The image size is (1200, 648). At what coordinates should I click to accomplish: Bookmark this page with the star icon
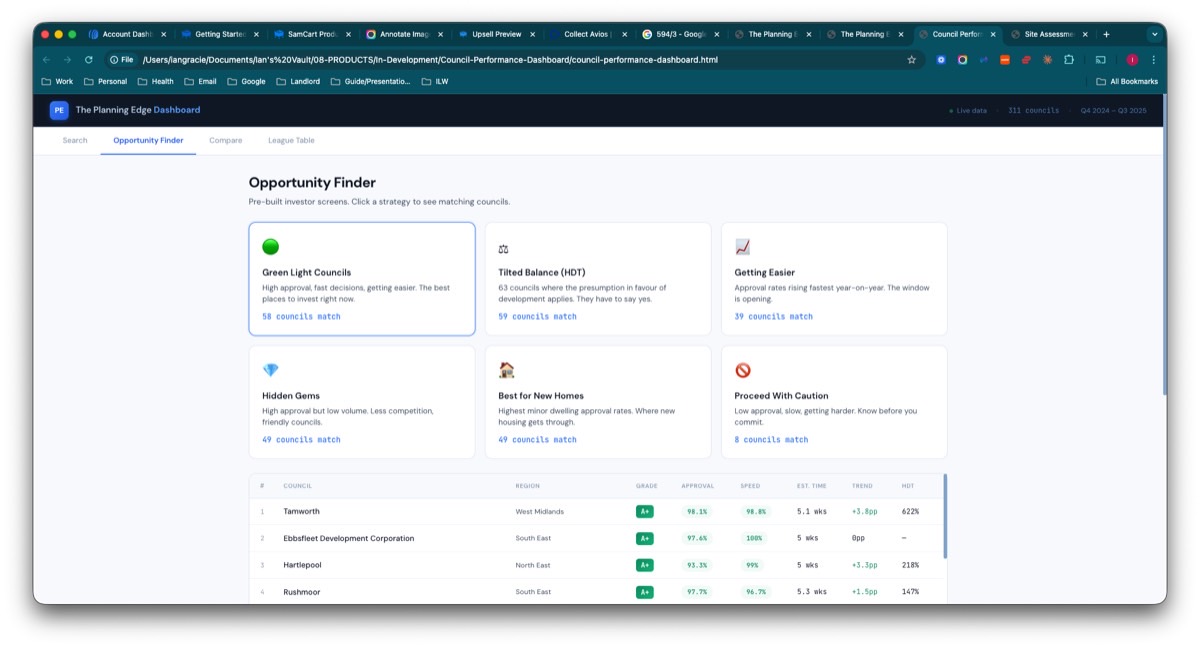click(x=911, y=60)
